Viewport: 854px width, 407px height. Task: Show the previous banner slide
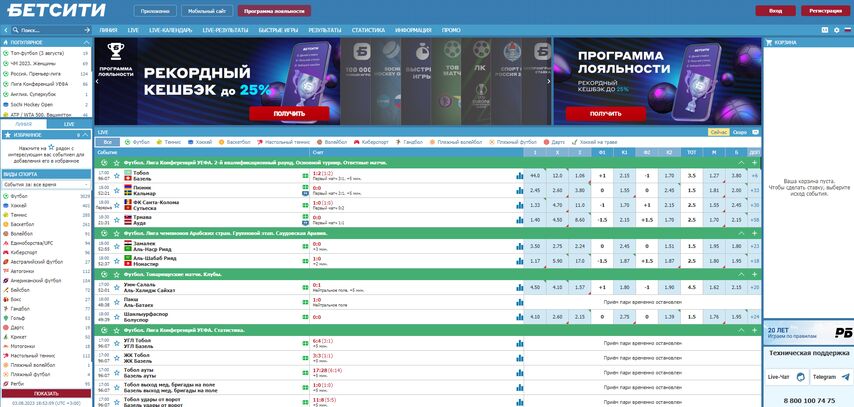click(x=97, y=81)
